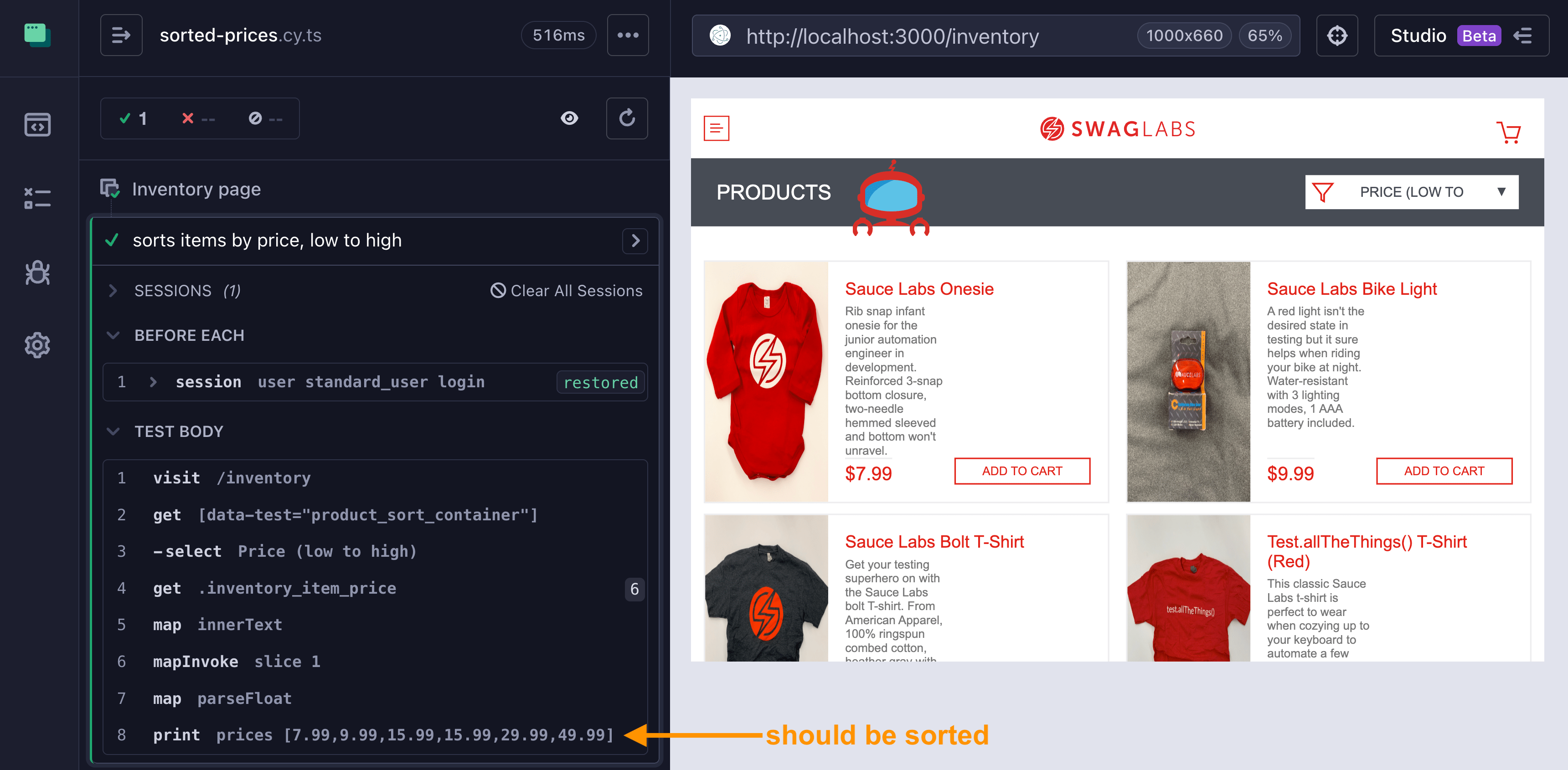Click the Sauce Labs Bolt T-Shirt thumbnail
Screen dimensions: 1568x770
[x=766, y=588]
